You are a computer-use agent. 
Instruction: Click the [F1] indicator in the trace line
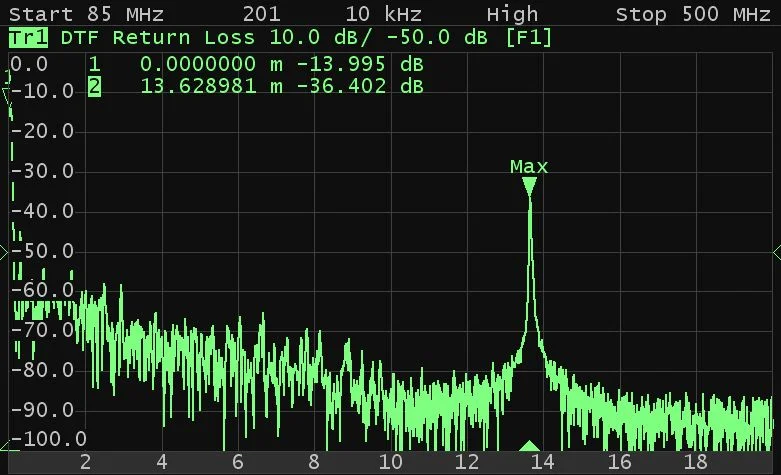528,38
